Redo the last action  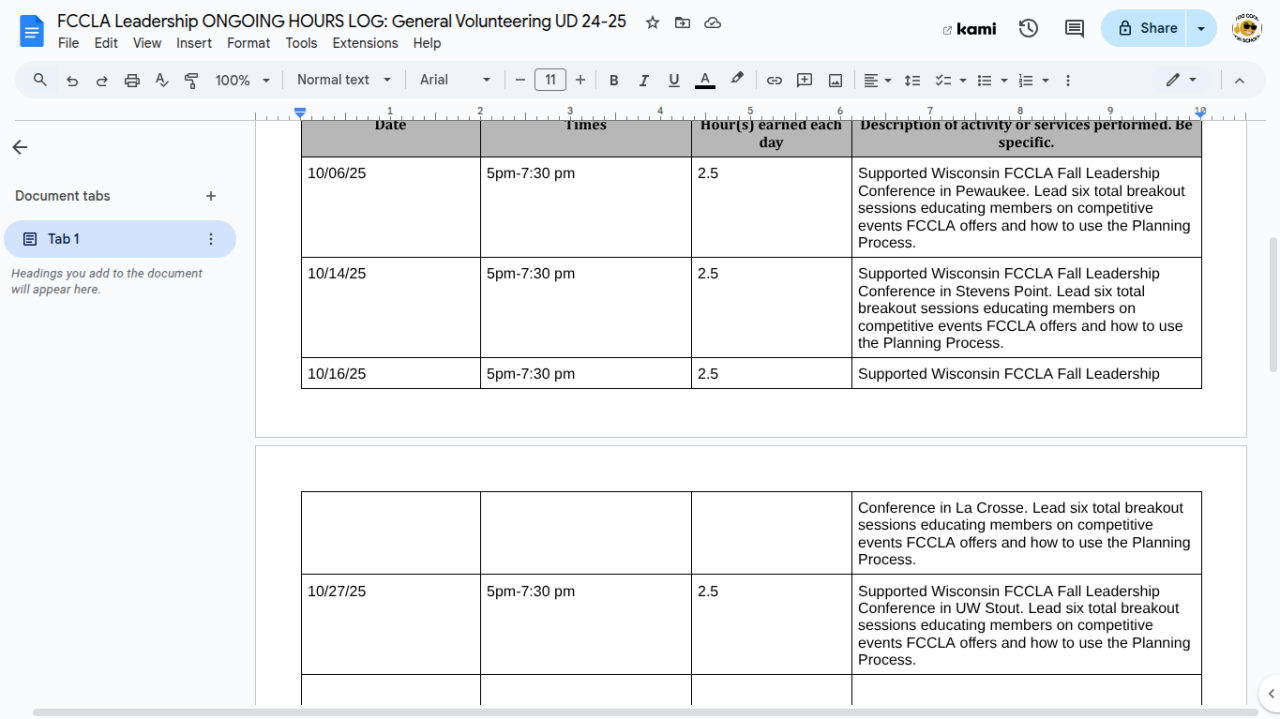pos(102,80)
